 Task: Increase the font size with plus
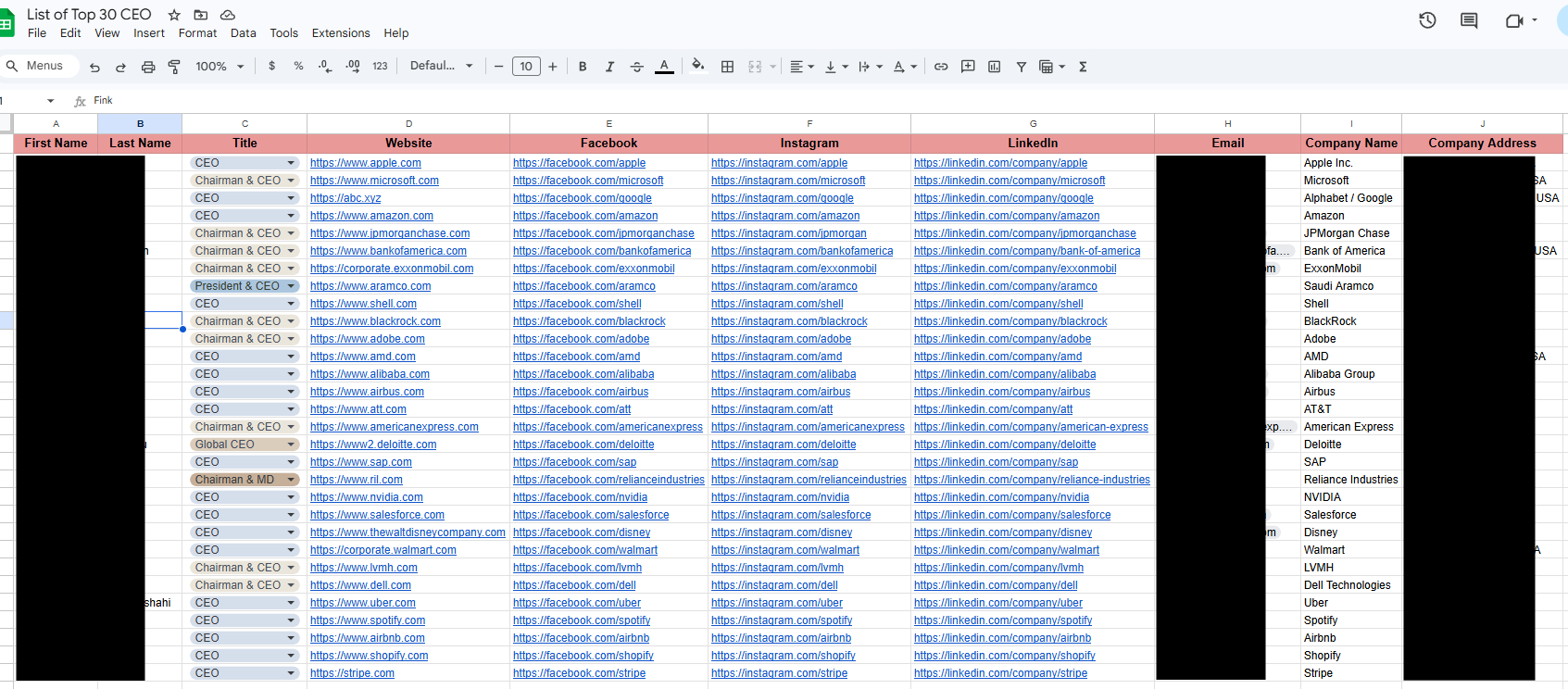pyautogui.click(x=553, y=67)
